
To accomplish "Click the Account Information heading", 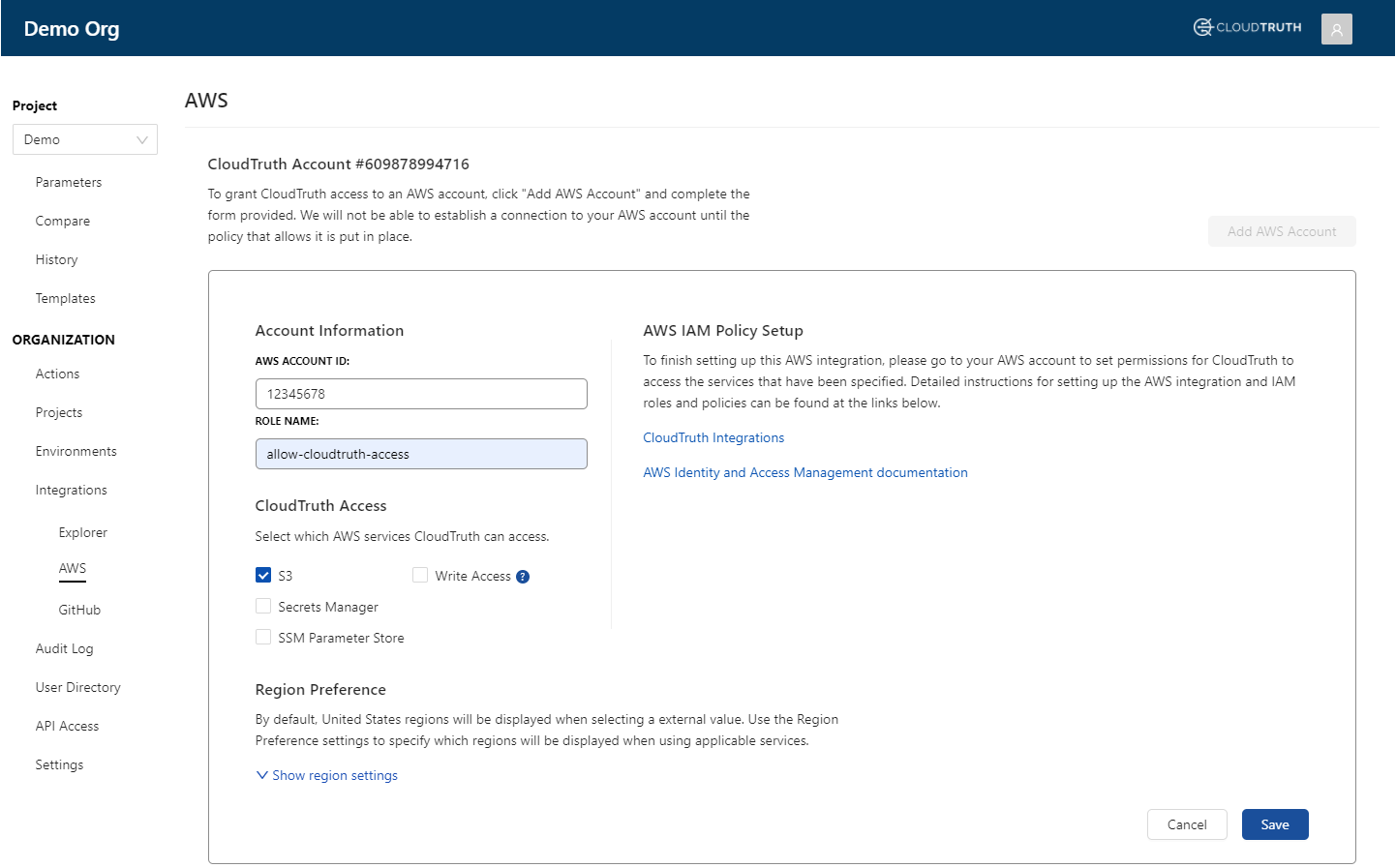I will coord(329,330).
